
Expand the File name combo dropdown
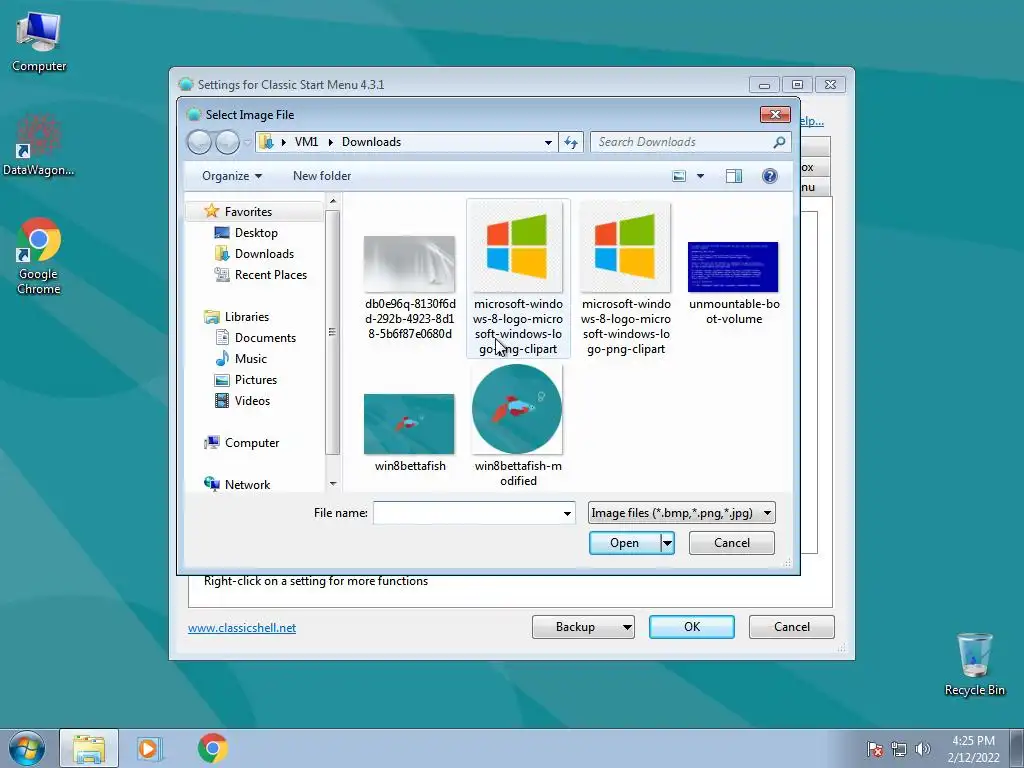(567, 513)
